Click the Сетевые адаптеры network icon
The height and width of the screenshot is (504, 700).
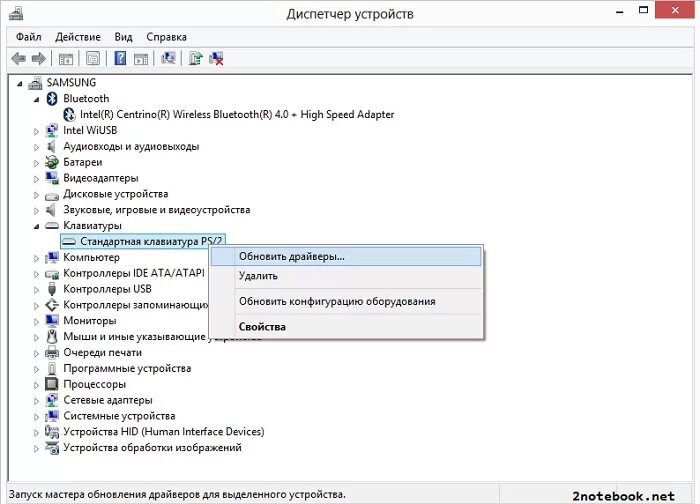[x=52, y=400]
